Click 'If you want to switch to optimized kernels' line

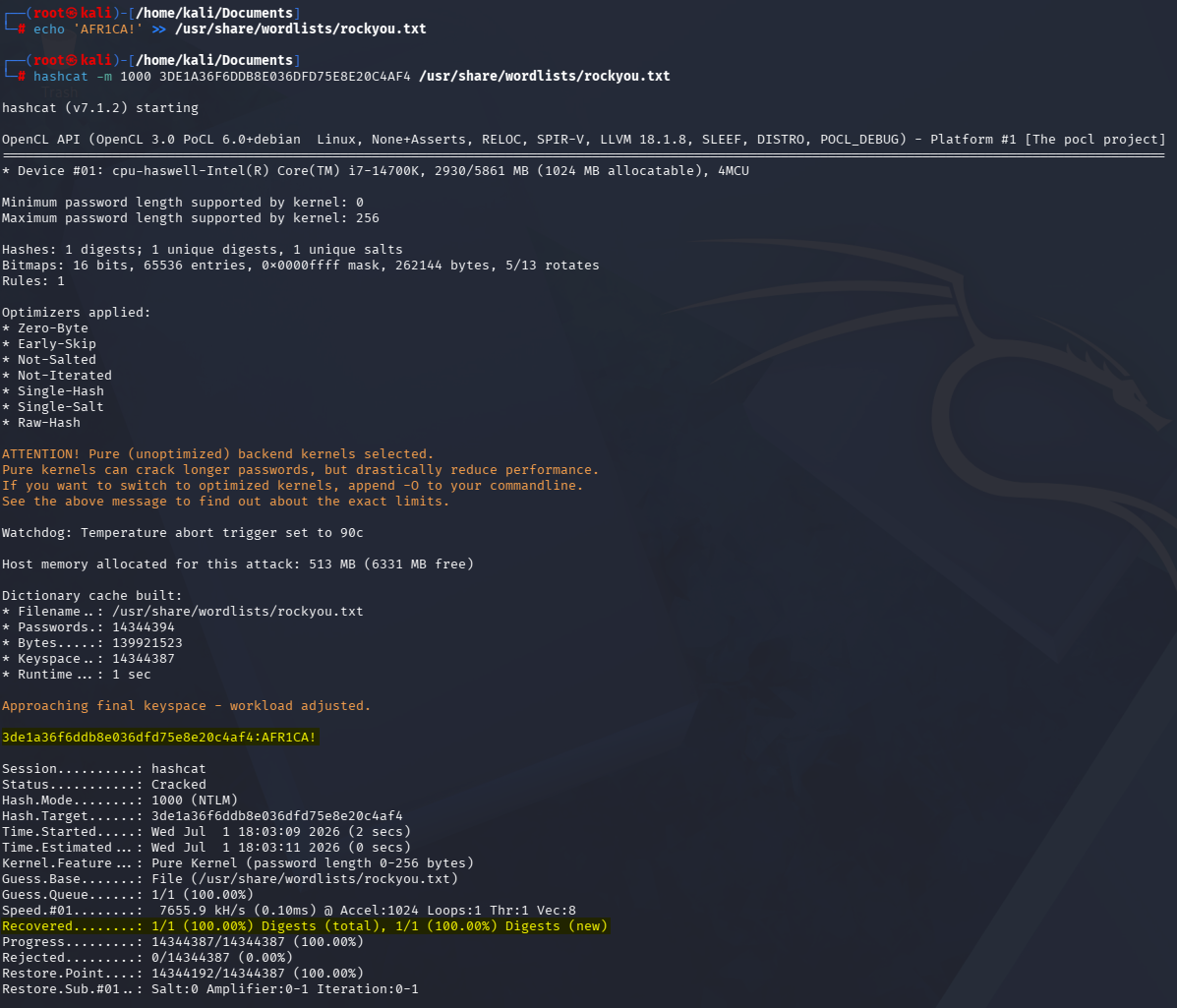pos(293,487)
